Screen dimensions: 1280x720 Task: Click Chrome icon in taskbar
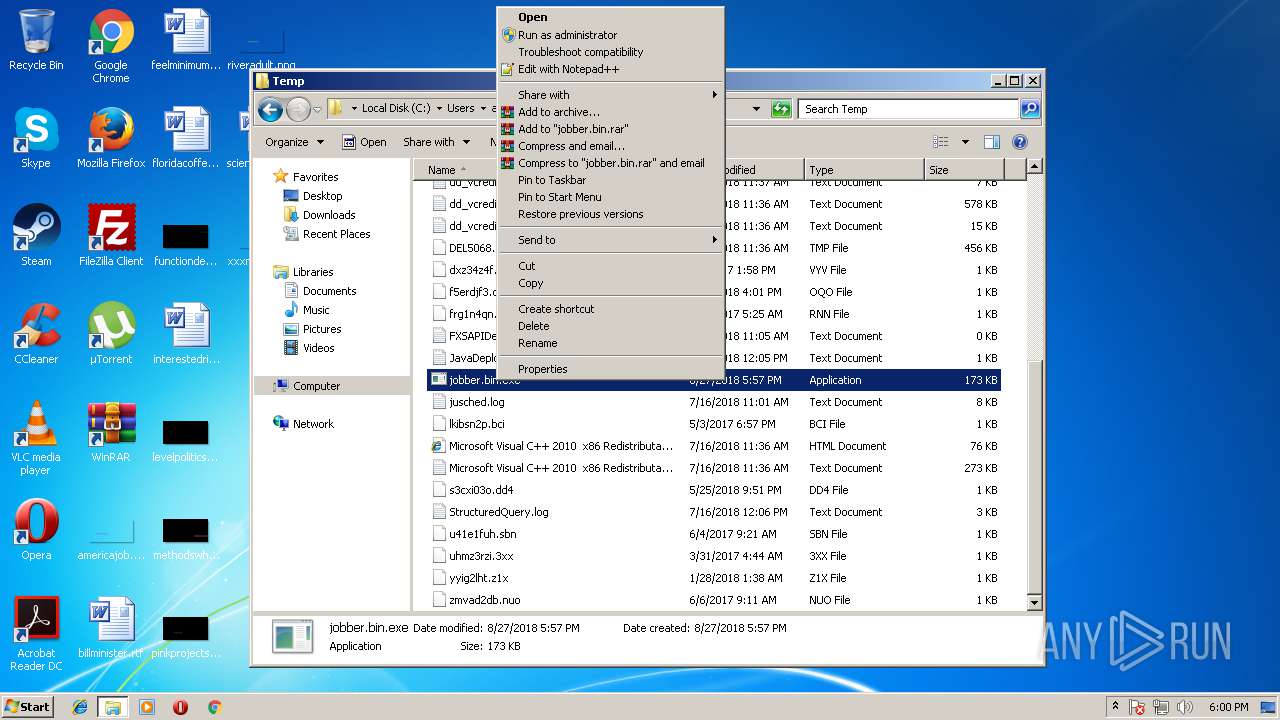click(214, 707)
